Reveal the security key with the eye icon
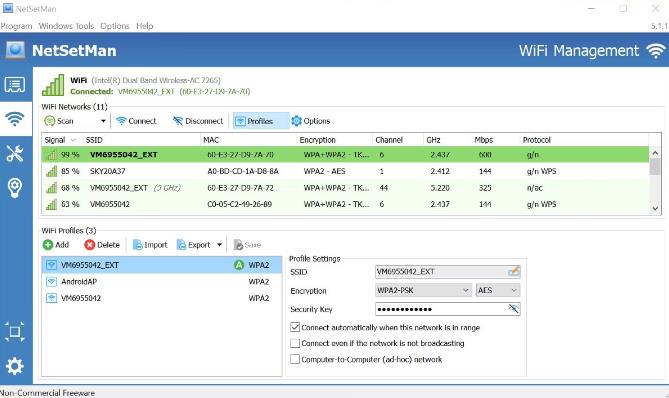 pyautogui.click(x=514, y=309)
